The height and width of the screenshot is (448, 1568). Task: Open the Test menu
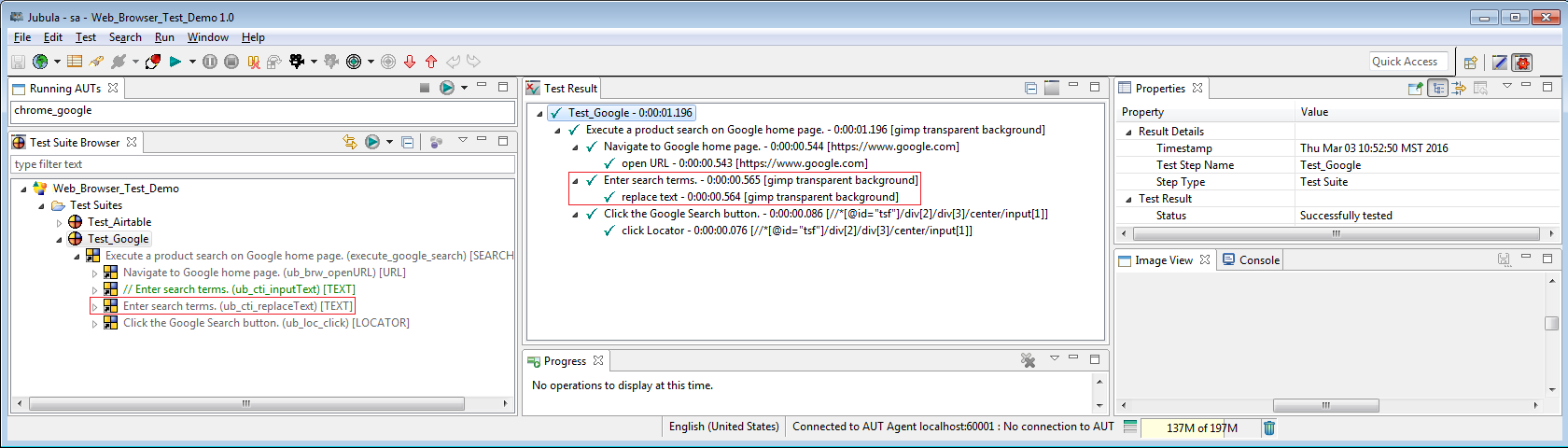pyautogui.click(x=86, y=37)
